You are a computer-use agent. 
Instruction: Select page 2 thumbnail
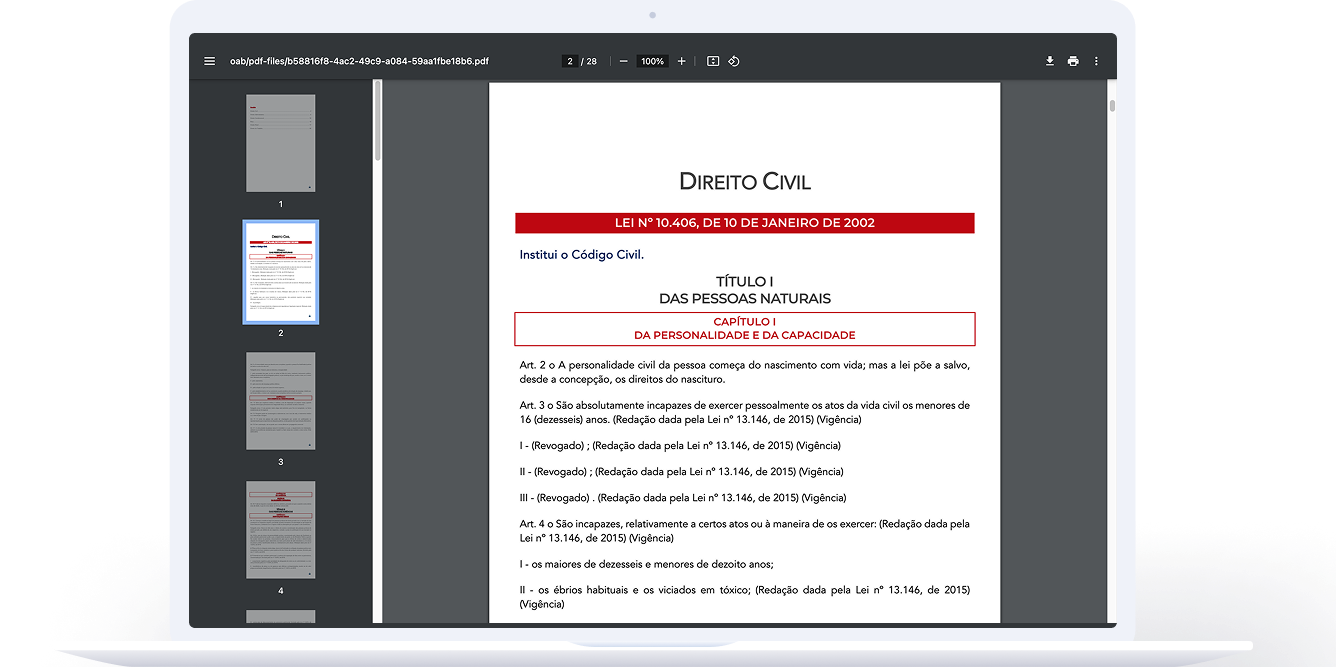[281, 272]
